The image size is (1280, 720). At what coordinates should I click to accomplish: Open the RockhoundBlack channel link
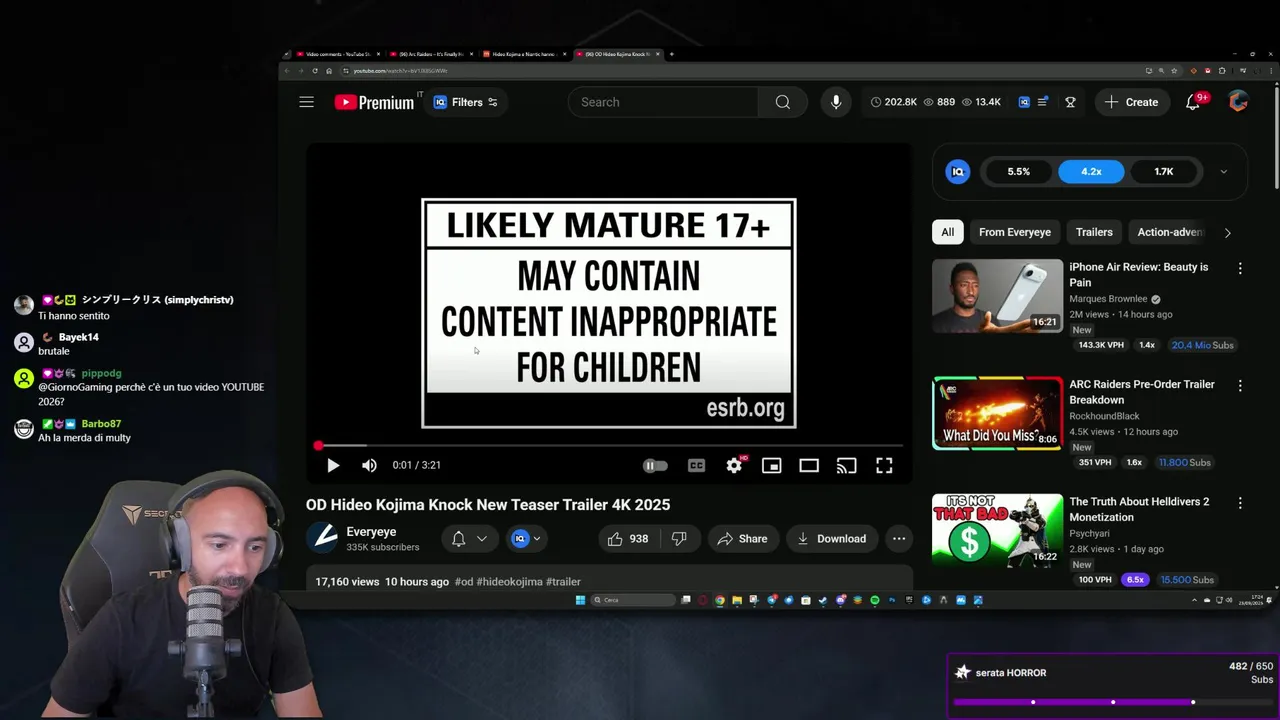pyautogui.click(x=1104, y=416)
